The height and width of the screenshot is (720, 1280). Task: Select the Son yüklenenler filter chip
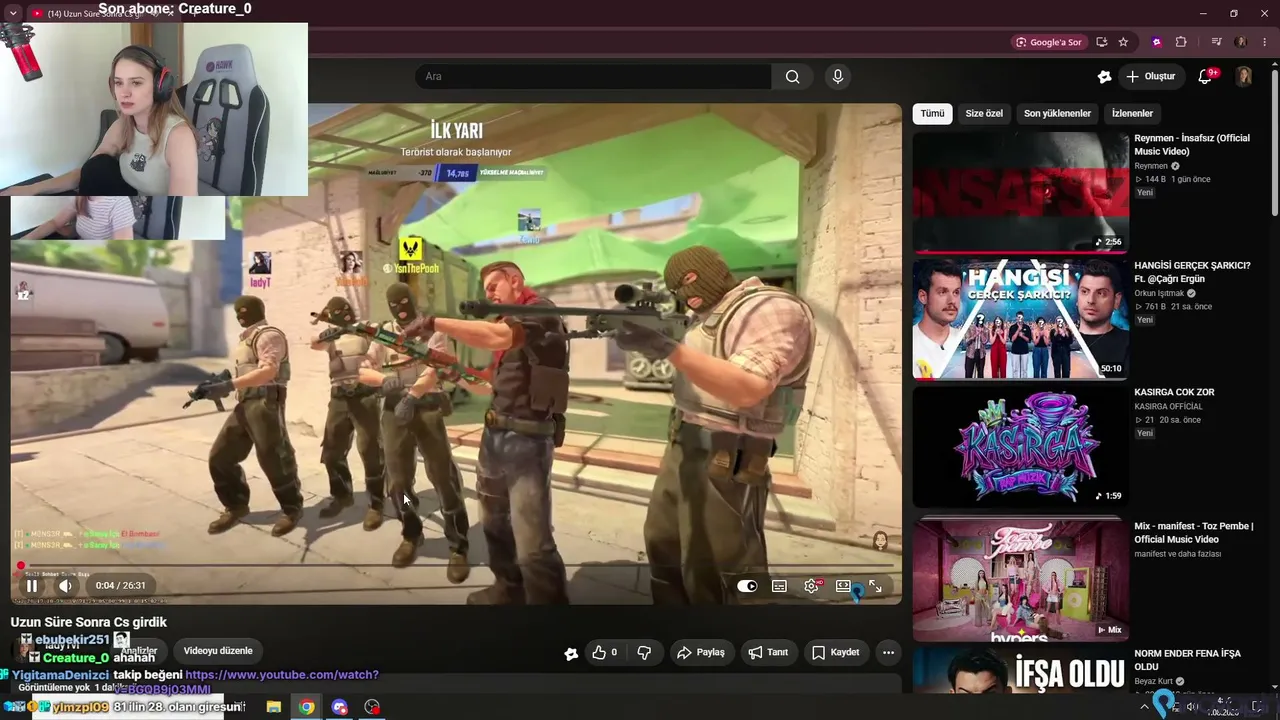pyautogui.click(x=1057, y=114)
